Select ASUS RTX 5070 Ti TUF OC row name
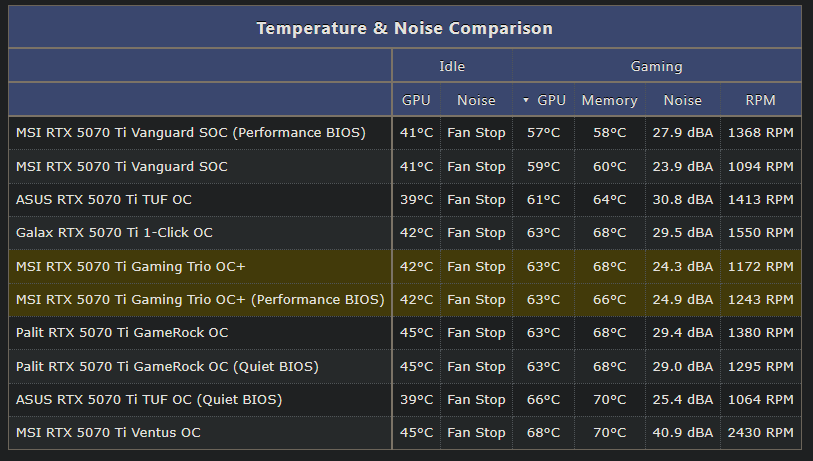 104,200
